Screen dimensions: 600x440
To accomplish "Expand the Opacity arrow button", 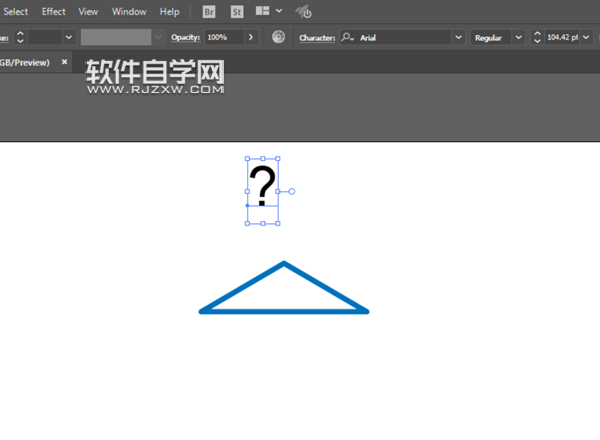I will coord(251,37).
